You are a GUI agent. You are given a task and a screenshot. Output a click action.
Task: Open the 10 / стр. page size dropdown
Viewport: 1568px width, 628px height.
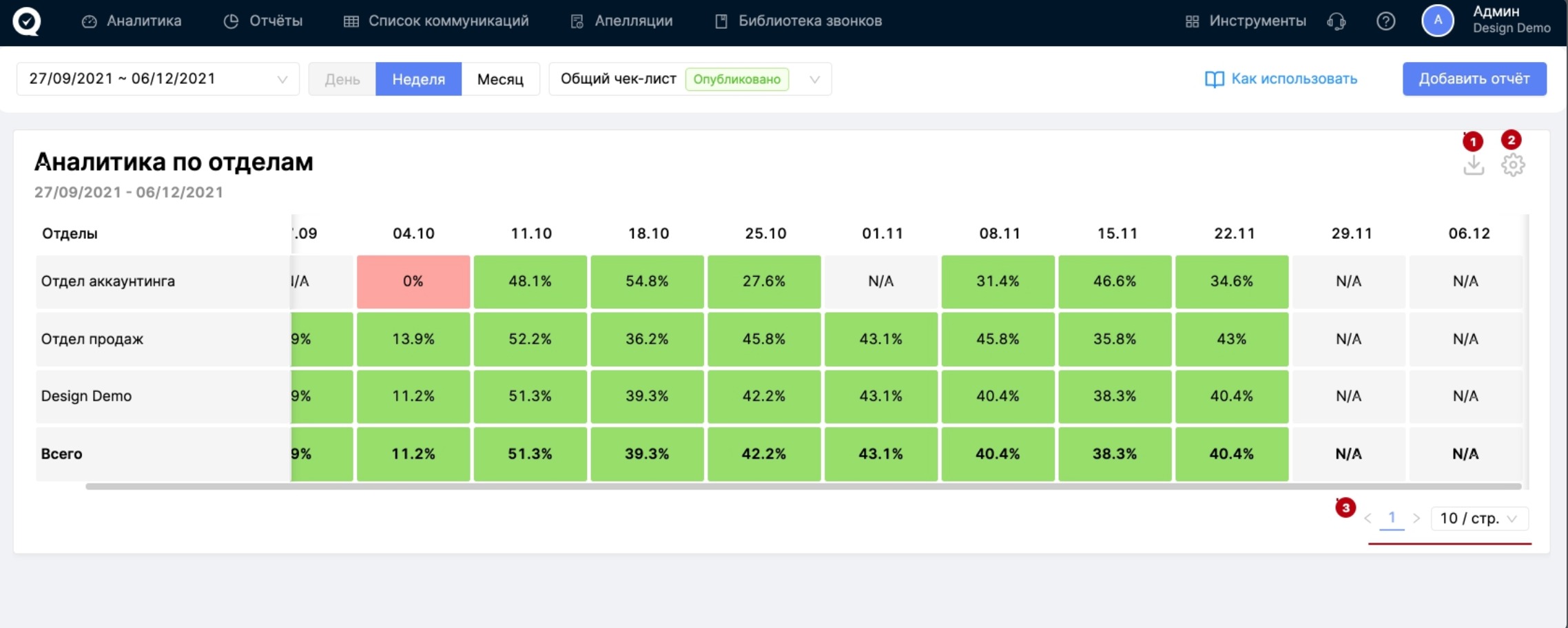(x=1478, y=519)
